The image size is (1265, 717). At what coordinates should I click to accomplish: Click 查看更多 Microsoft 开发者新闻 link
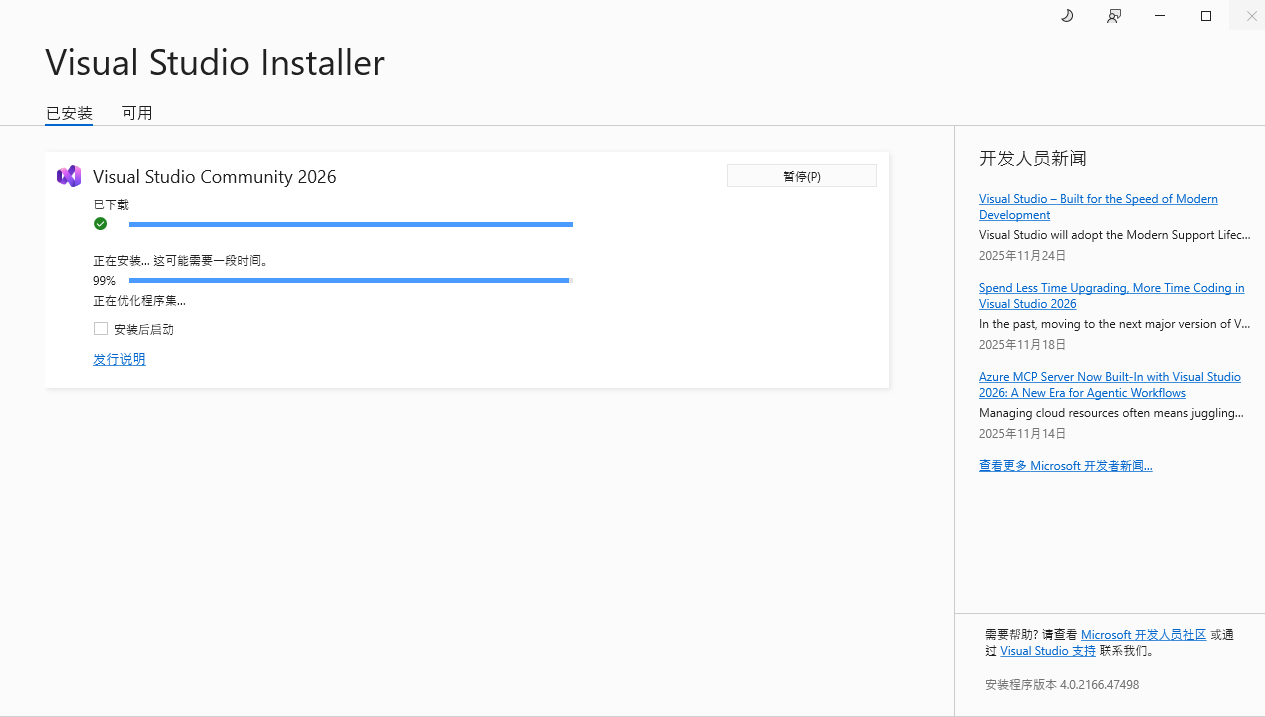coord(1065,466)
